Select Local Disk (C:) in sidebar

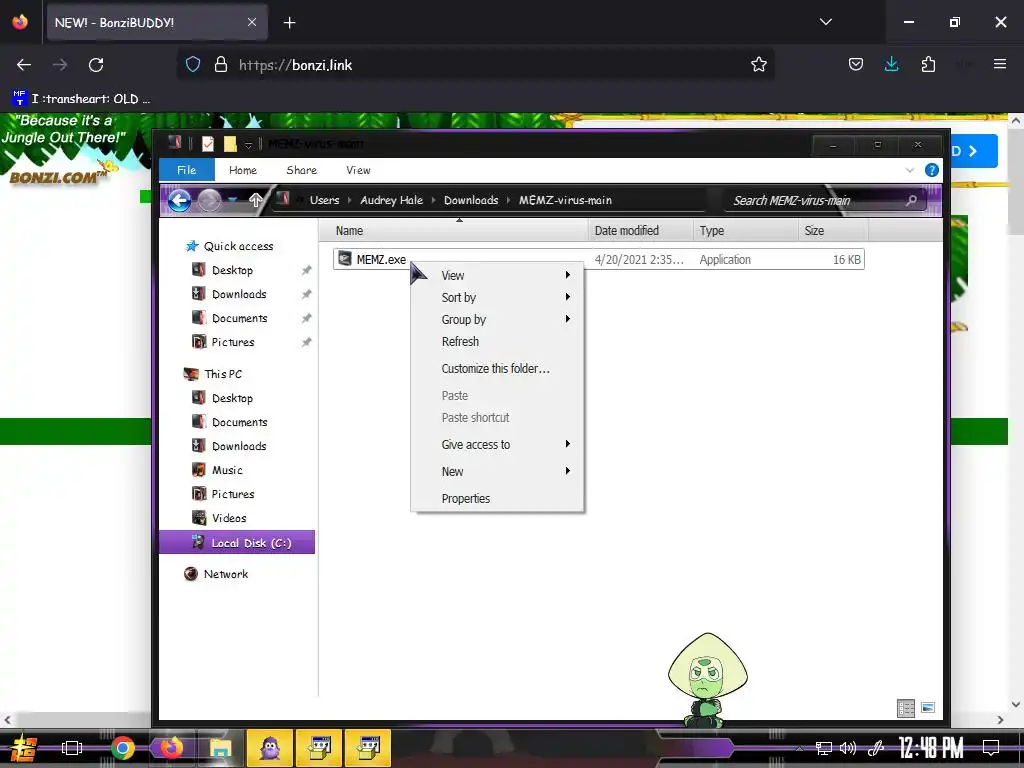click(237, 542)
